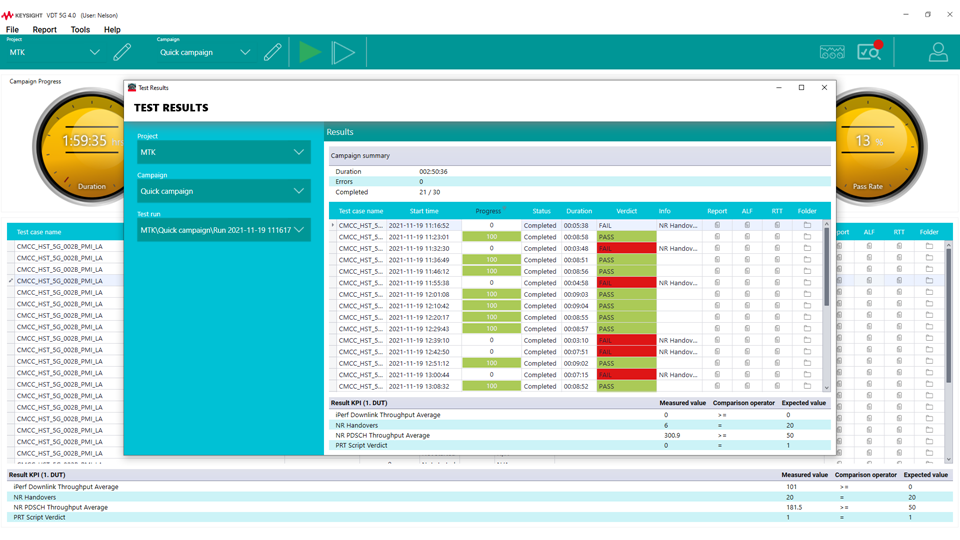Open the Report menu

[x=44, y=30]
